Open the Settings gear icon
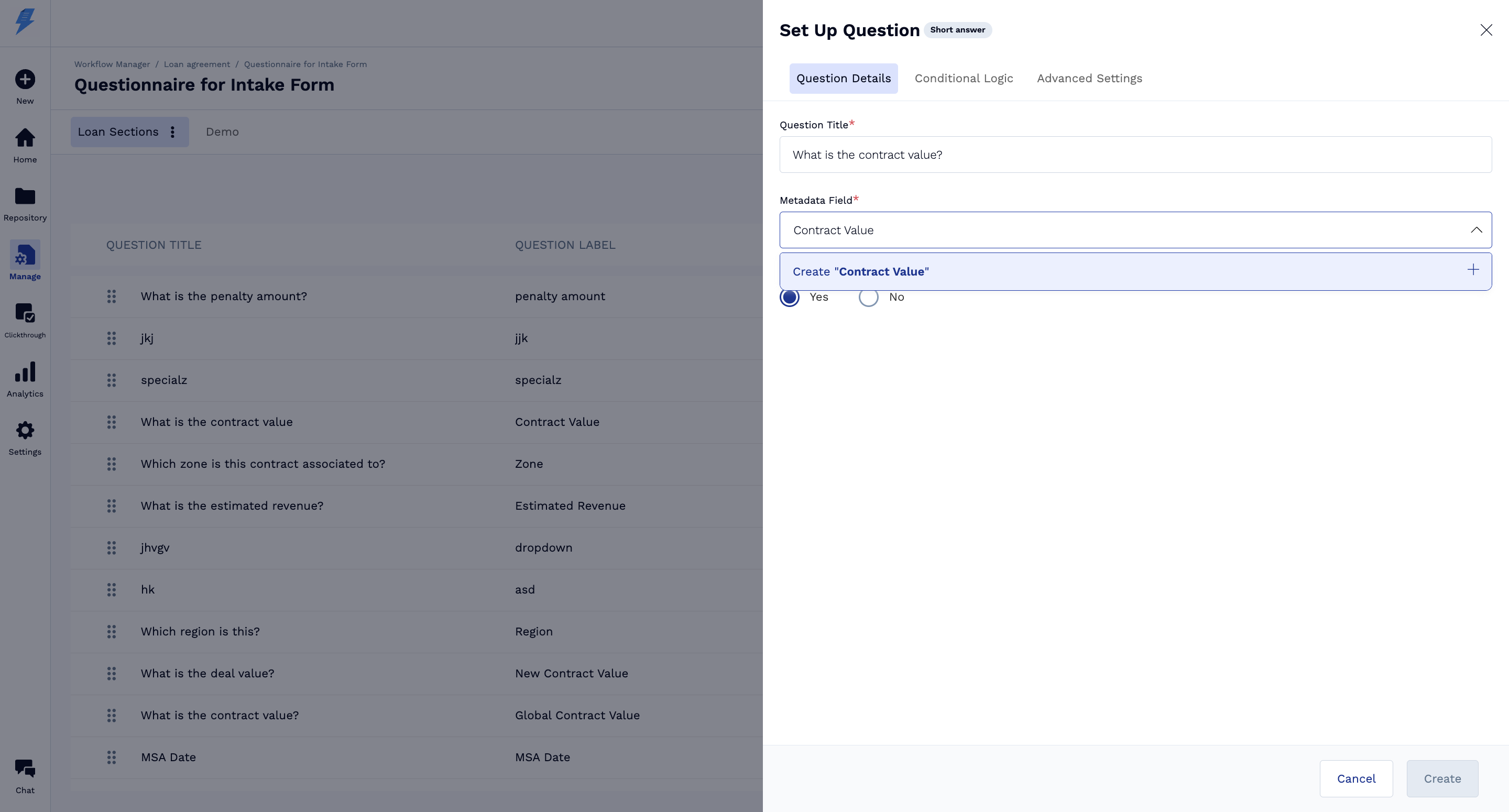 (x=25, y=431)
